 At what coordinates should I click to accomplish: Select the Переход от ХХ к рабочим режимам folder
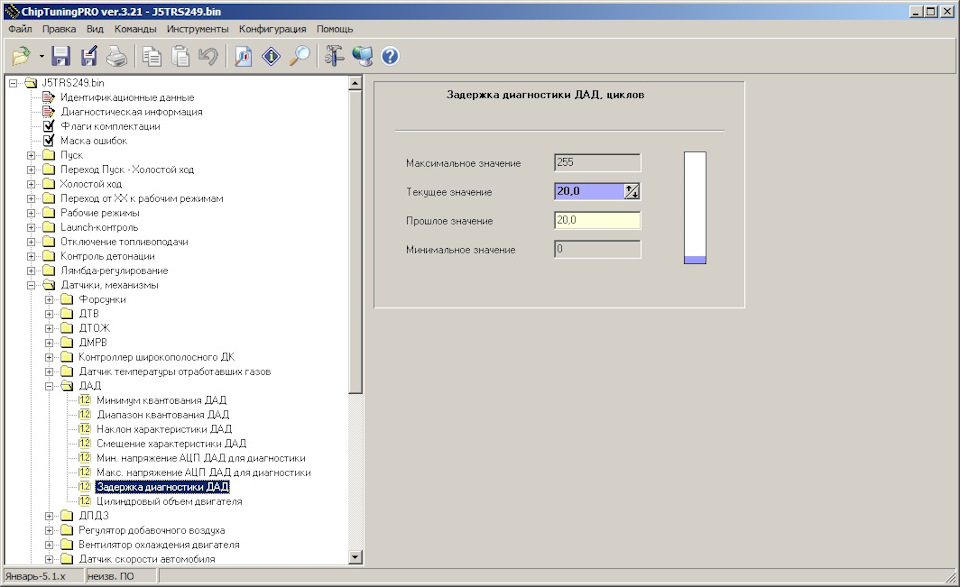[x=141, y=198]
